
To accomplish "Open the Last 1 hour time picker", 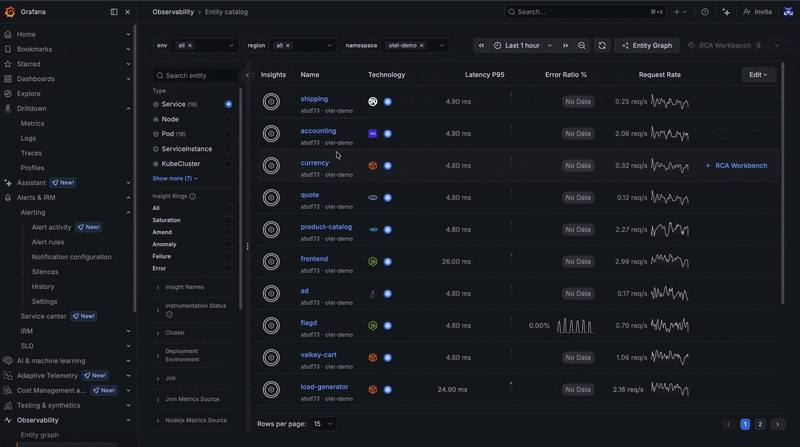I will [x=522, y=45].
